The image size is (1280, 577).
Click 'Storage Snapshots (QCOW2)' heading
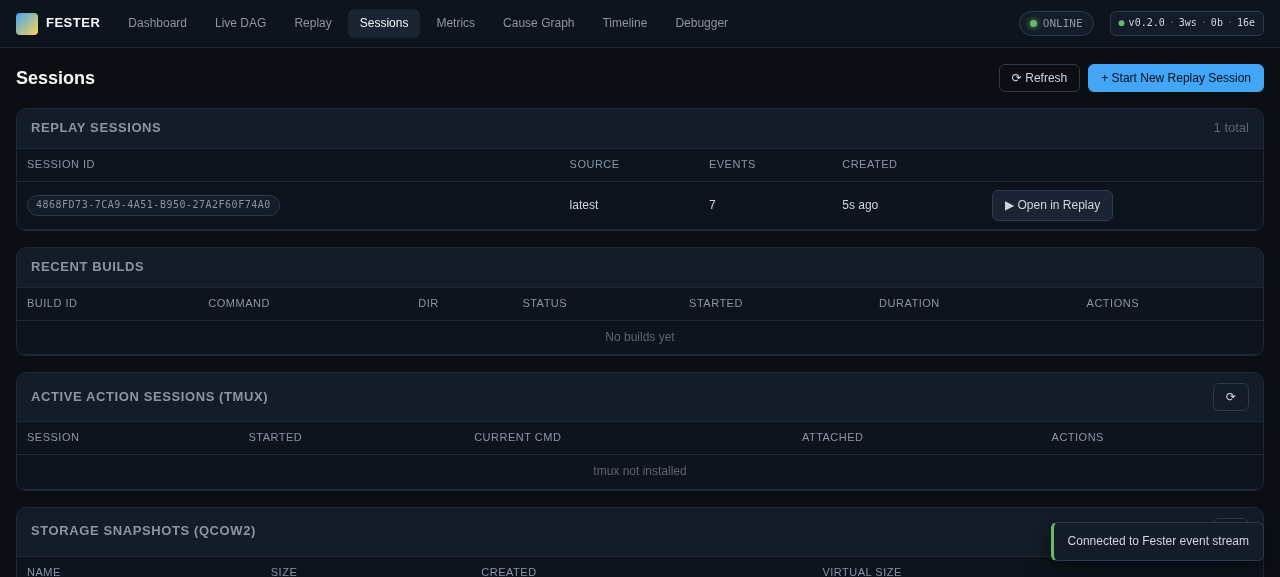[x=143, y=531]
